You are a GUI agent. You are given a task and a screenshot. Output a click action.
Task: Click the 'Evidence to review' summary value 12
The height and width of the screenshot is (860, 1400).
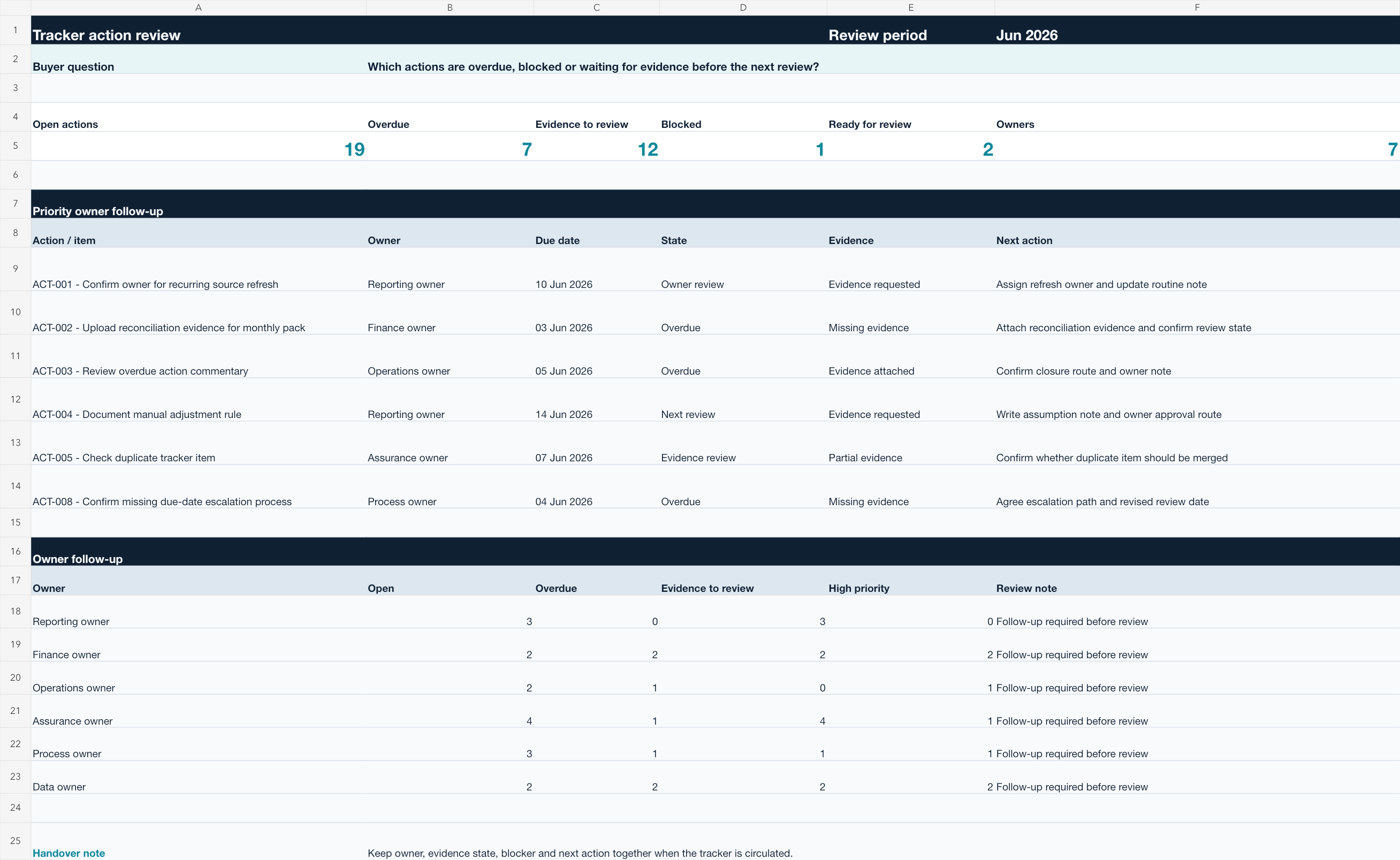coord(648,149)
